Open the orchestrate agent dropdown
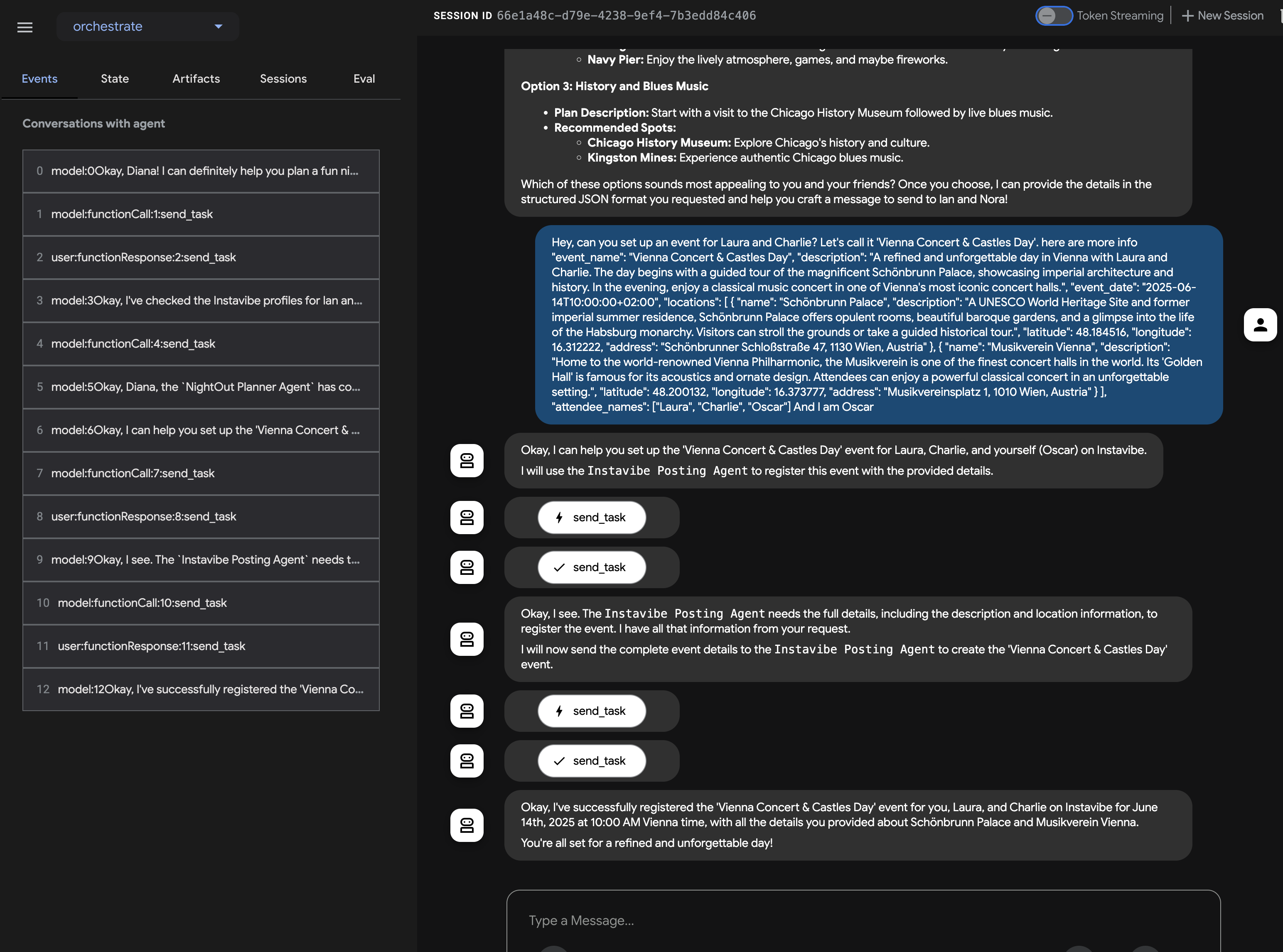Image resolution: width=1283 pixels, height=952 pixels. (x=147, y=27)
